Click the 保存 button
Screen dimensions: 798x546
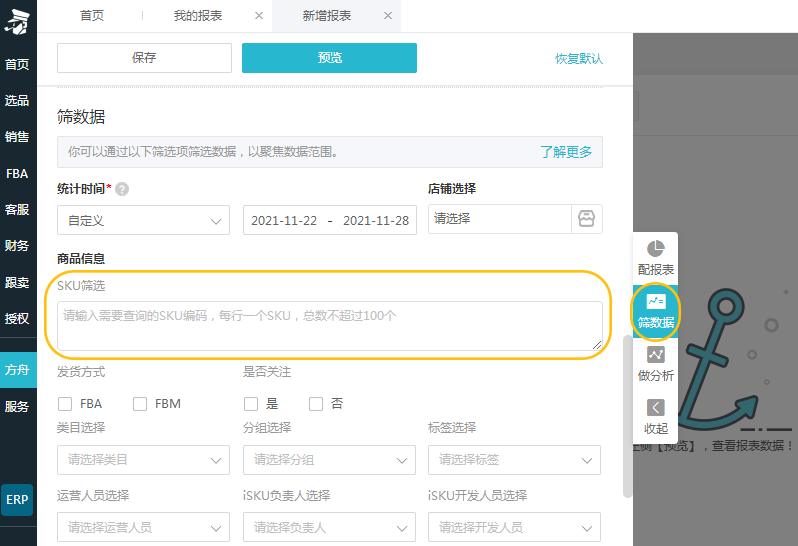(144, 58)
